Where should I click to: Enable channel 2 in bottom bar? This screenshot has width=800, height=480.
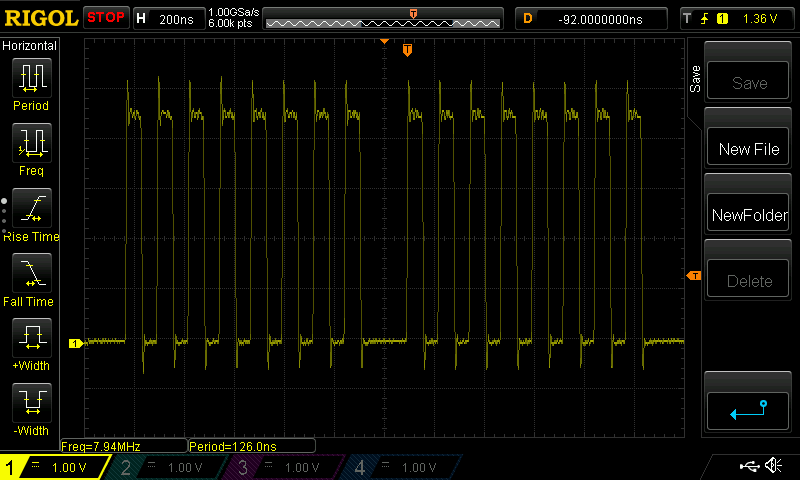coord(168,467)
